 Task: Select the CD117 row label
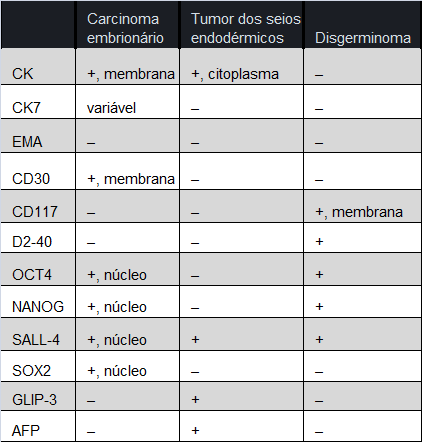[35, 212]
